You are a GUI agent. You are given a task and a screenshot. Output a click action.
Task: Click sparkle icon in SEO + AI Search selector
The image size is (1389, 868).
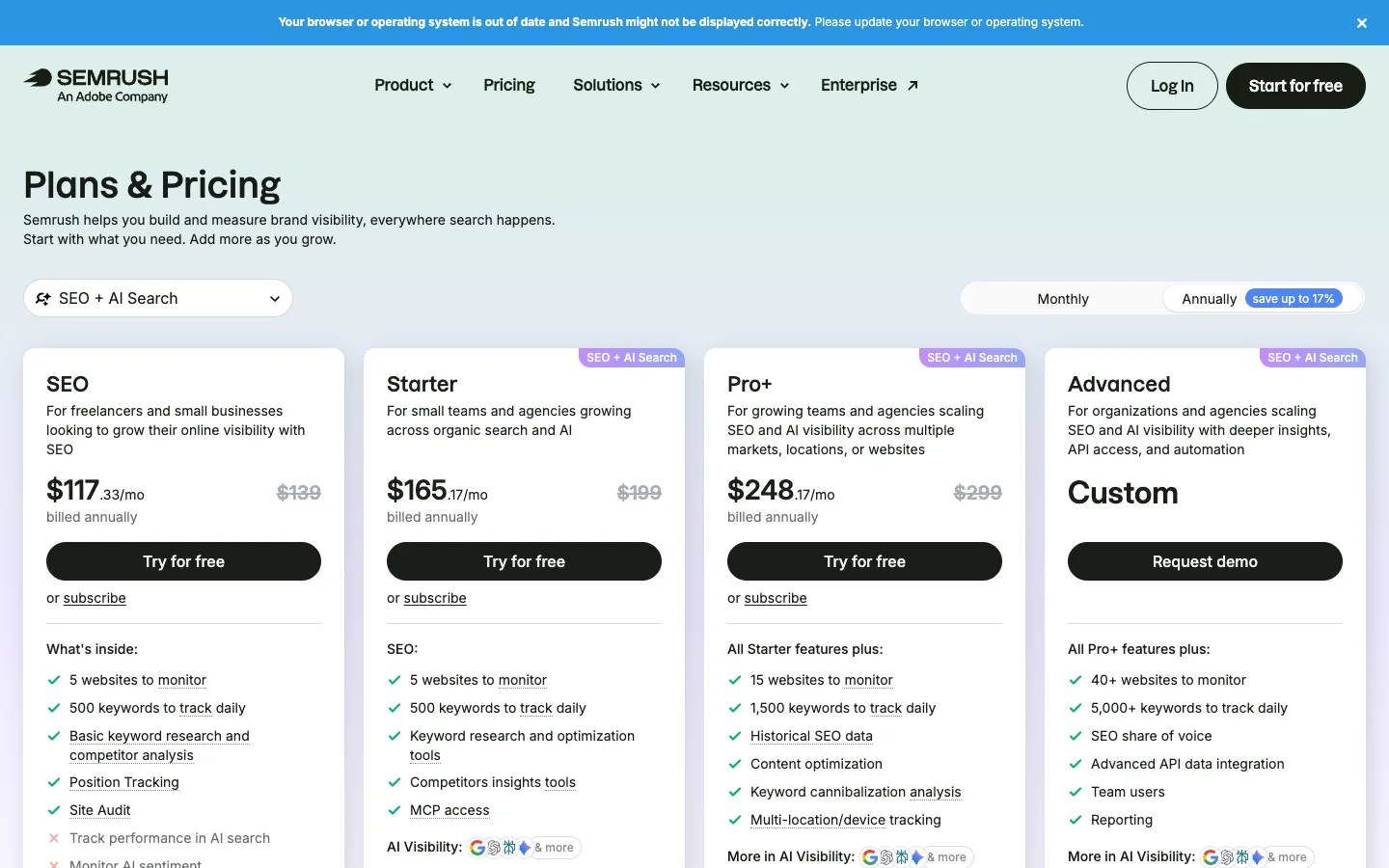click(43, 299)
